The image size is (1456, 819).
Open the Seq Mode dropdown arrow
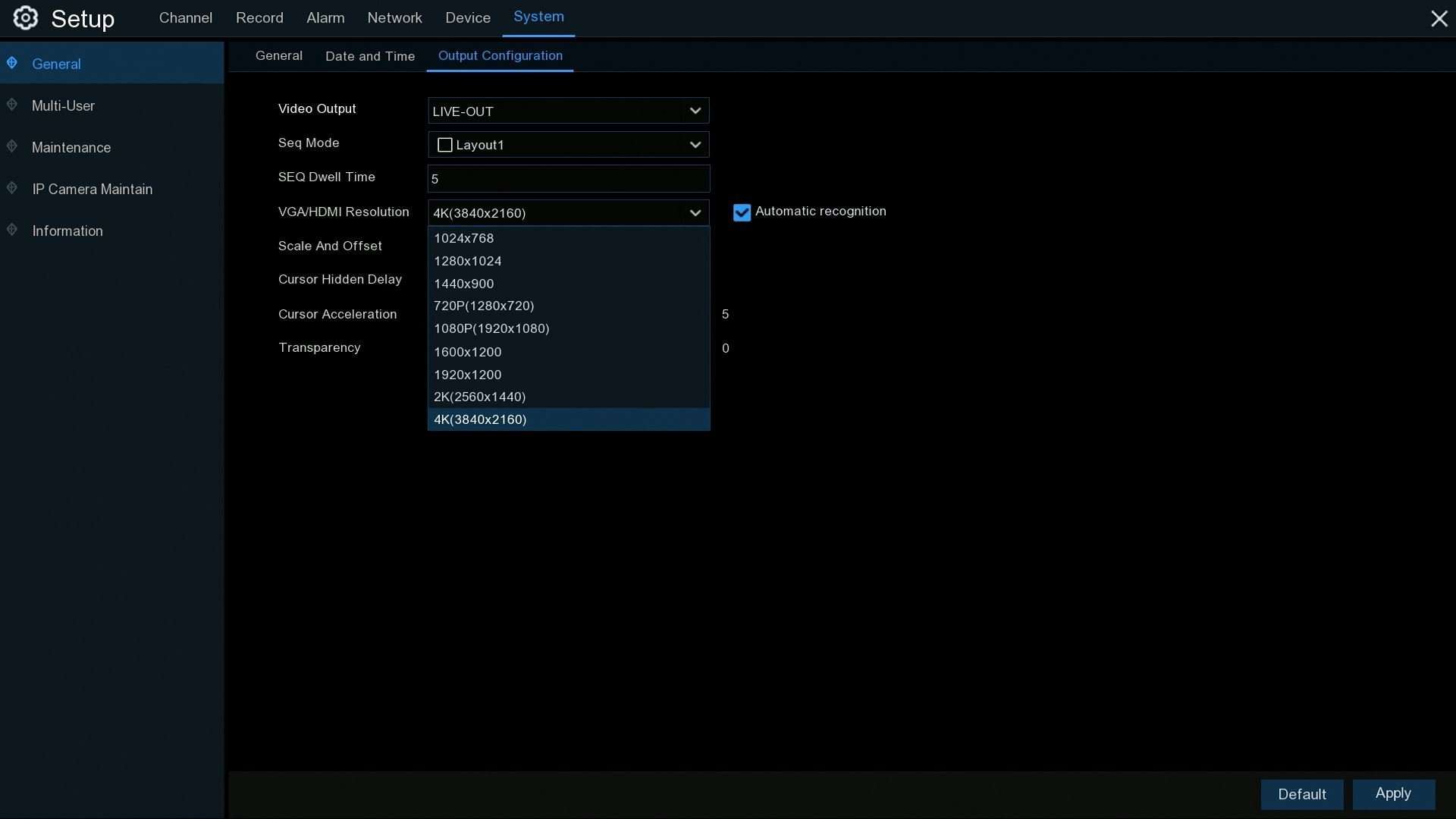[695, 145]
